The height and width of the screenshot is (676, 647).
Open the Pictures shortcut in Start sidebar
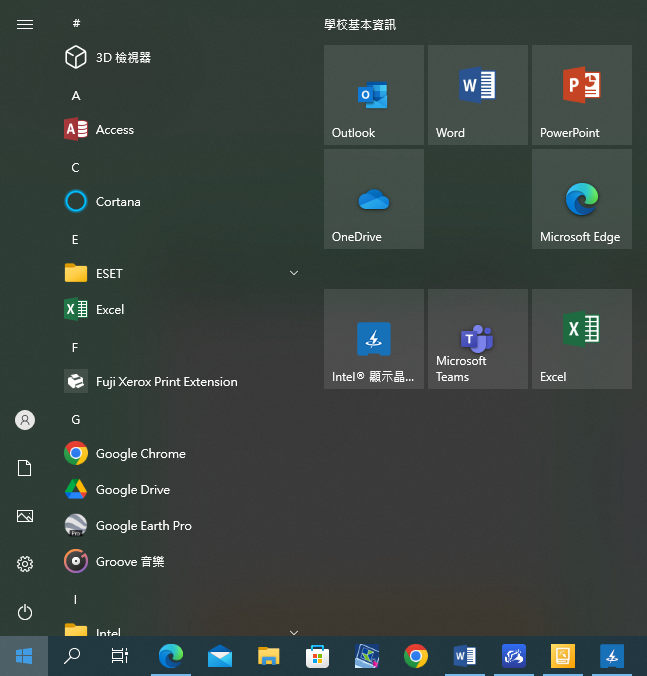pos(25,516)
